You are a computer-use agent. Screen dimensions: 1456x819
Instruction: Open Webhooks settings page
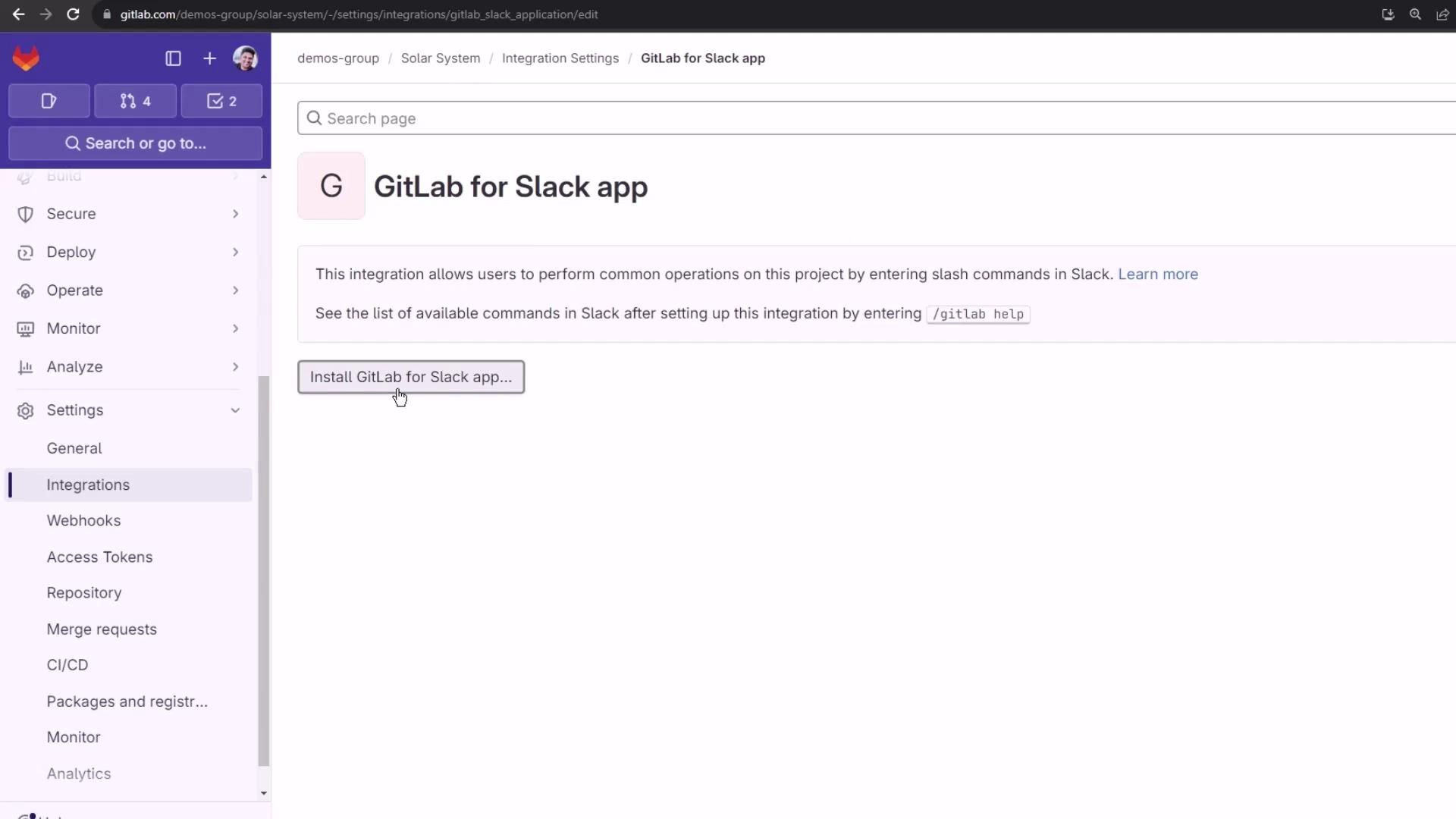83,521
